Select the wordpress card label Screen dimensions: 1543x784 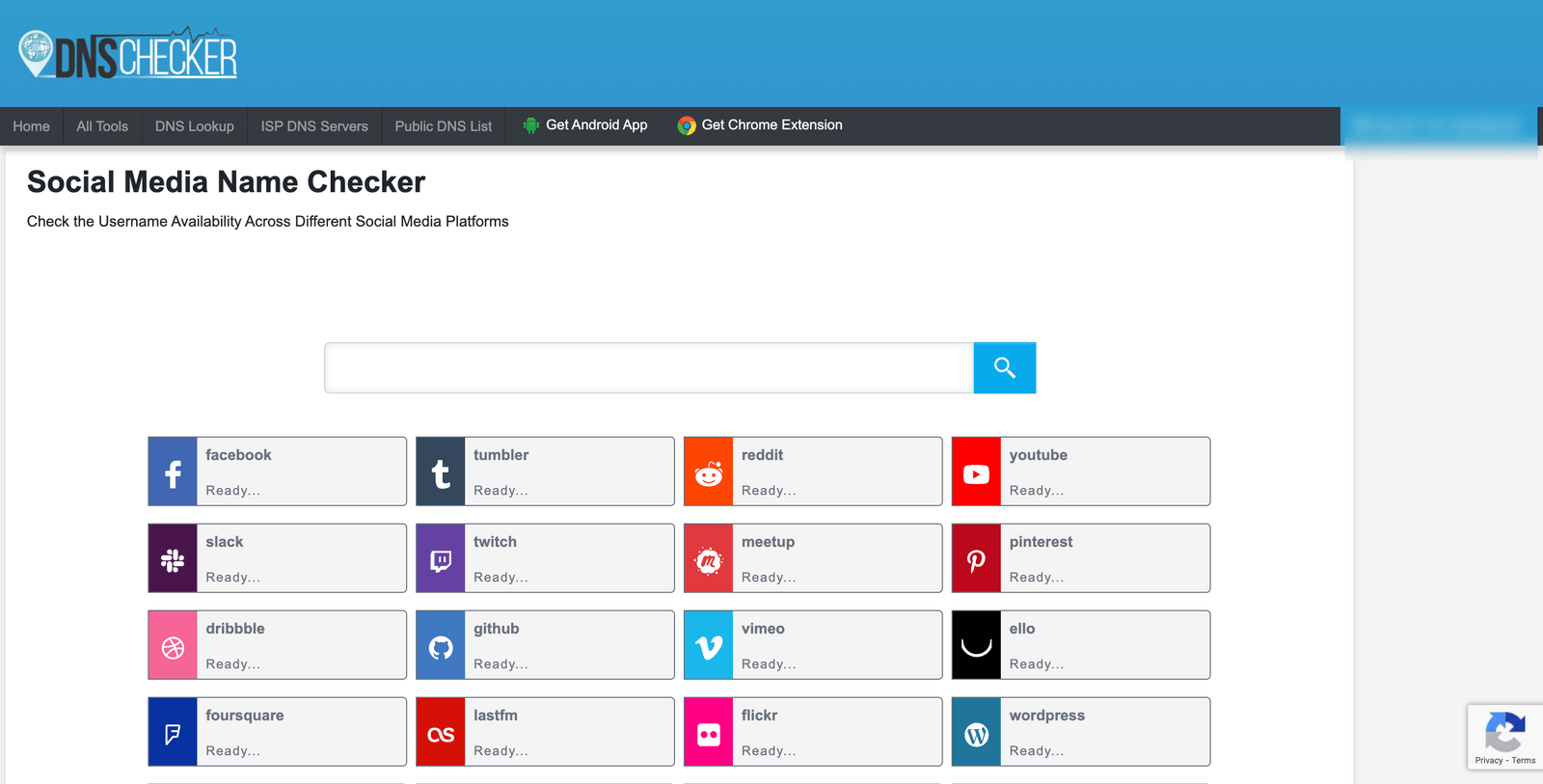[1046, 716]
